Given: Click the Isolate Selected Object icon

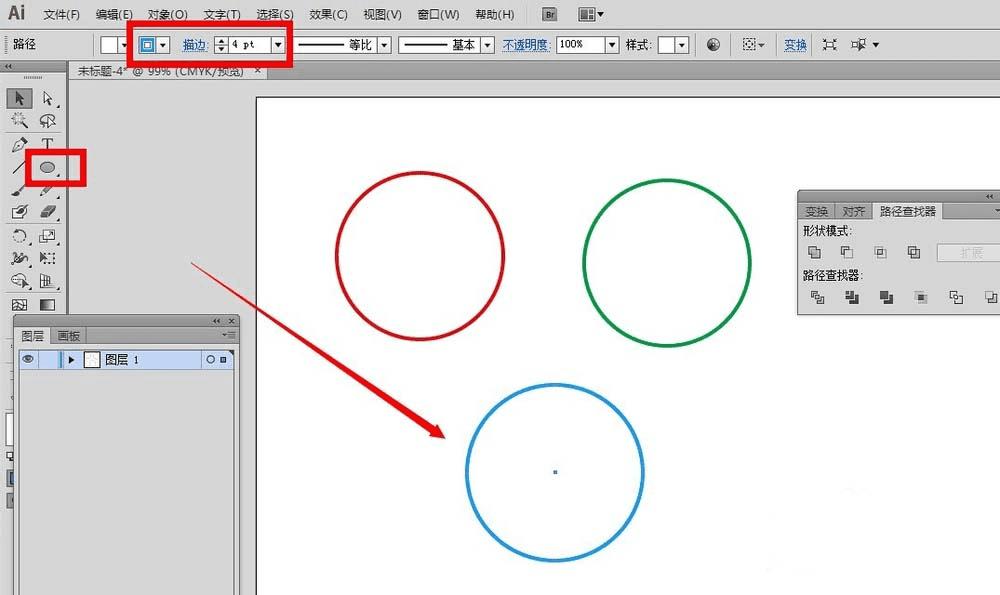Looking at the screenshot, I should click(829, 45).
